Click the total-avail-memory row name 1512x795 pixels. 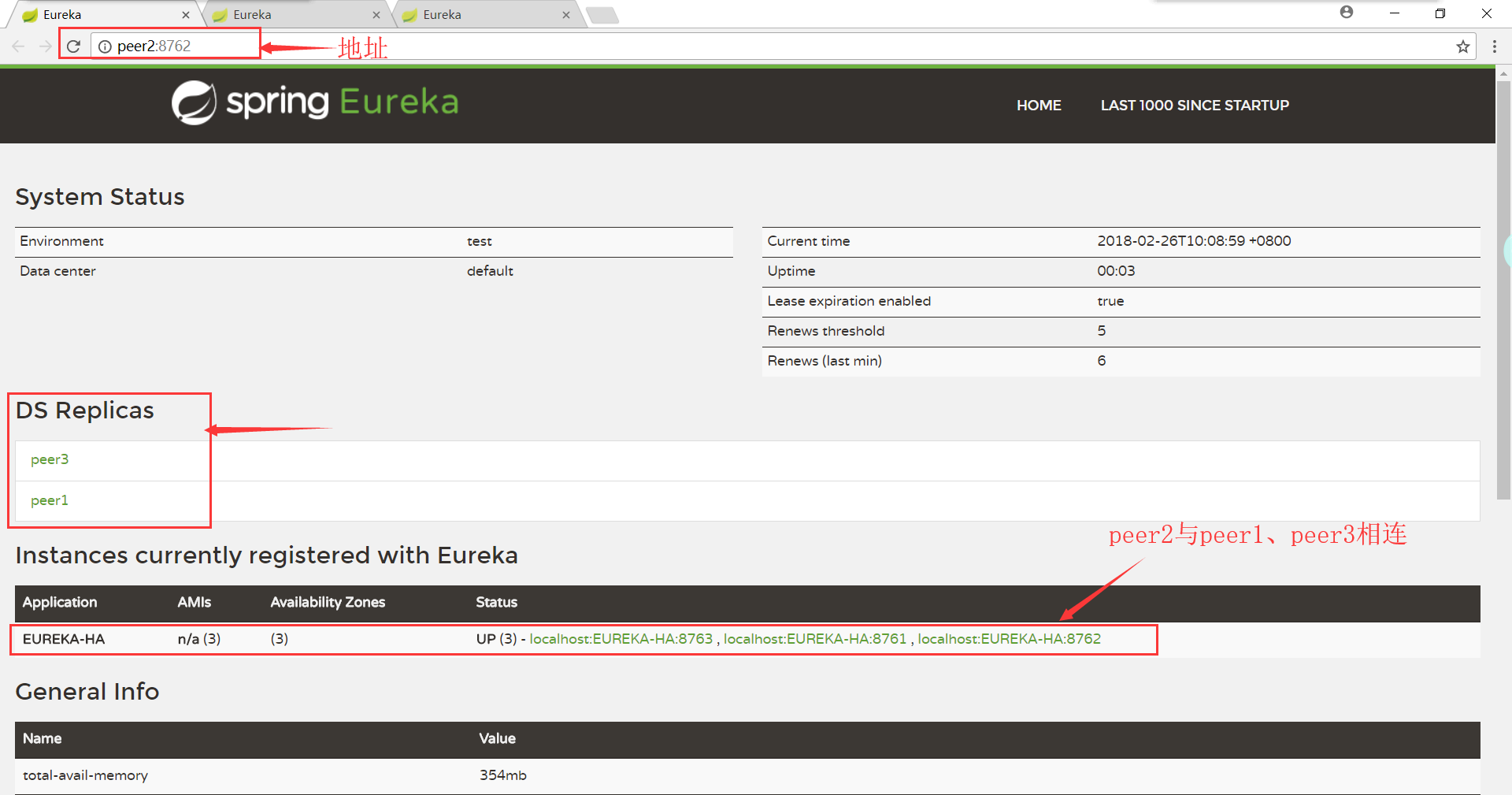tap(85, 775)
